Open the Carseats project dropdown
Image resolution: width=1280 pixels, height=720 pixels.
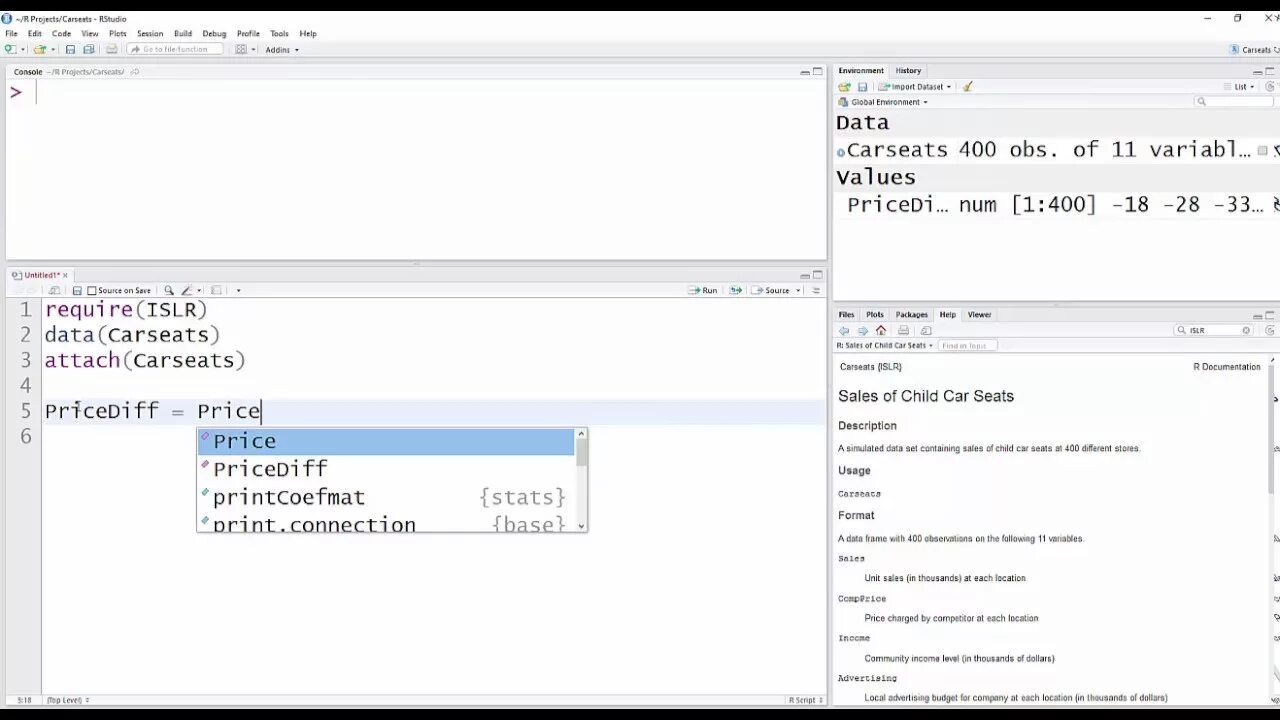tap(1254, 49)
